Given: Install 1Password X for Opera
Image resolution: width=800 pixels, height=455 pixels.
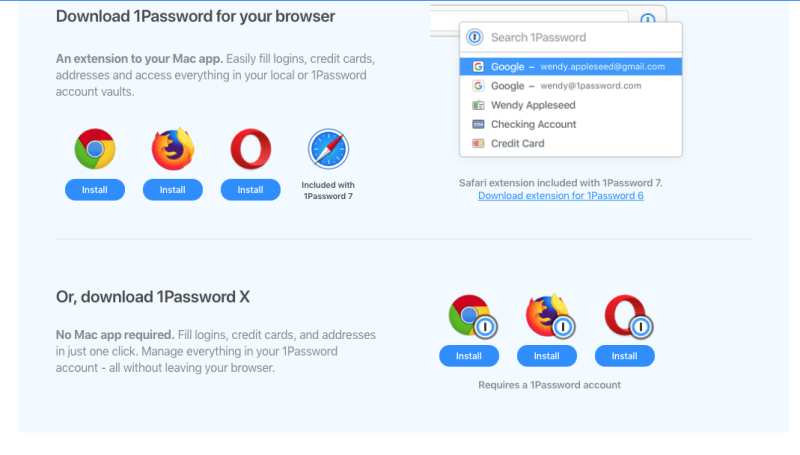Looking at the screenshot, I should coord(624,356).
